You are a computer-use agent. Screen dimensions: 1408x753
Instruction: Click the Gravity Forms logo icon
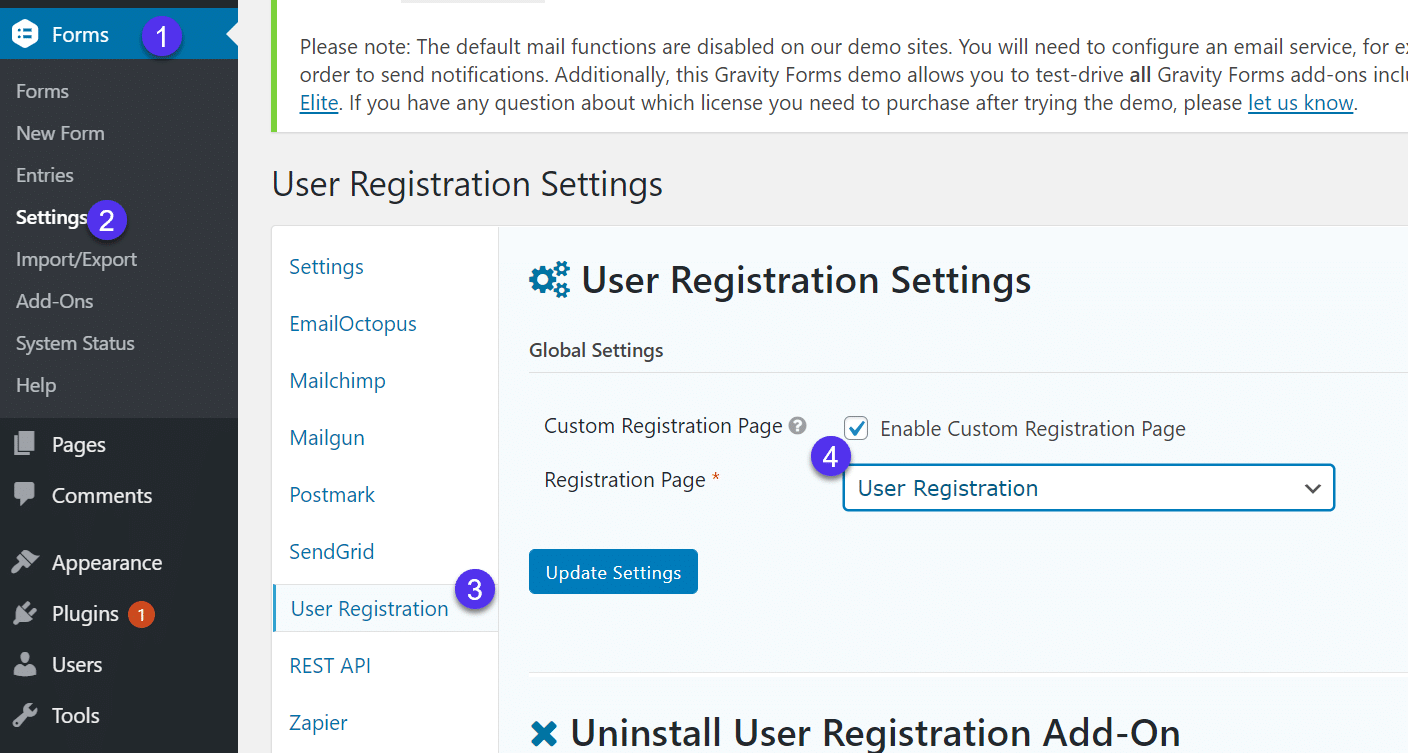(x=24, y=33)
